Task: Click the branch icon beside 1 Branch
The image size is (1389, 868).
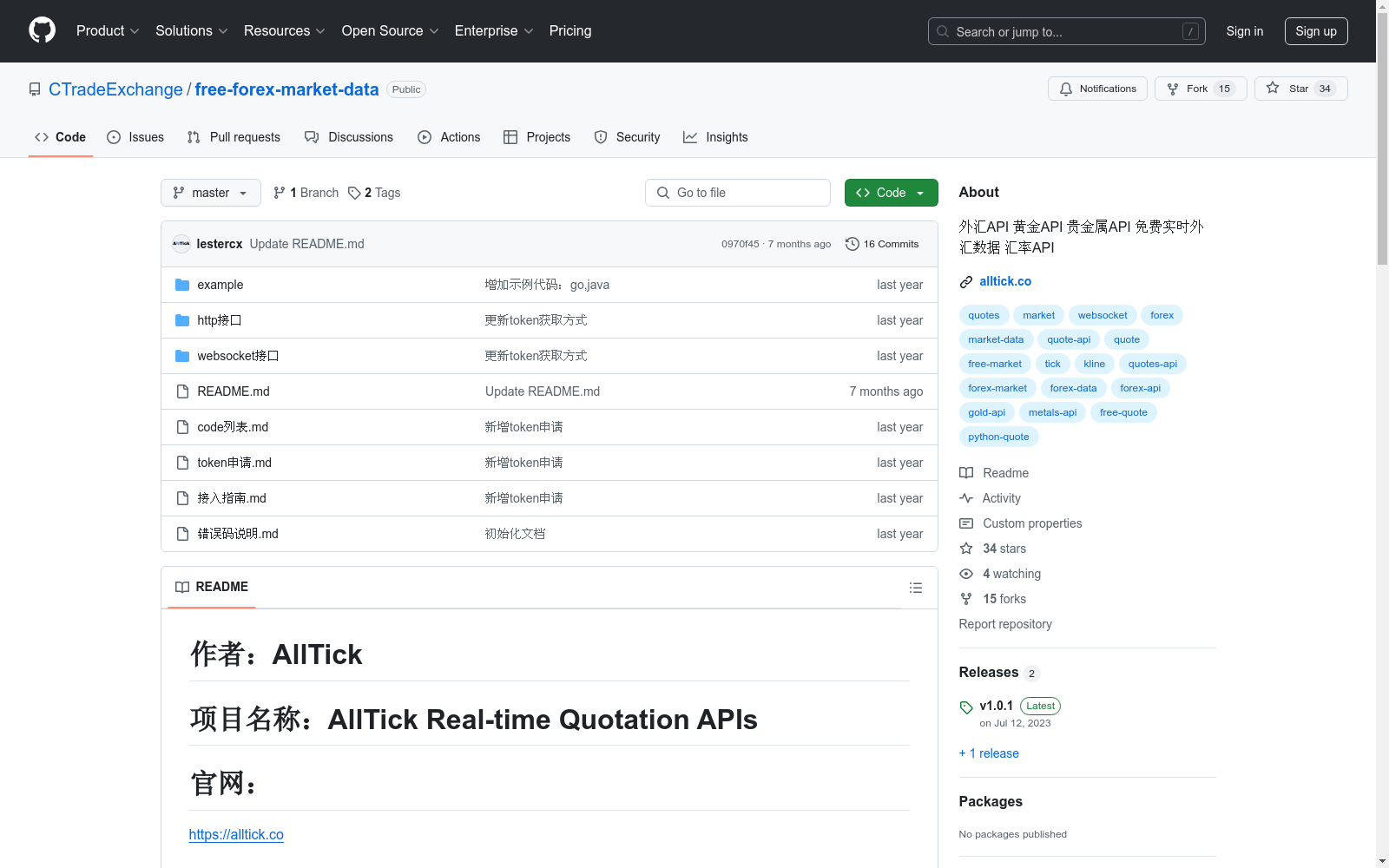Action: click(280, 193)
